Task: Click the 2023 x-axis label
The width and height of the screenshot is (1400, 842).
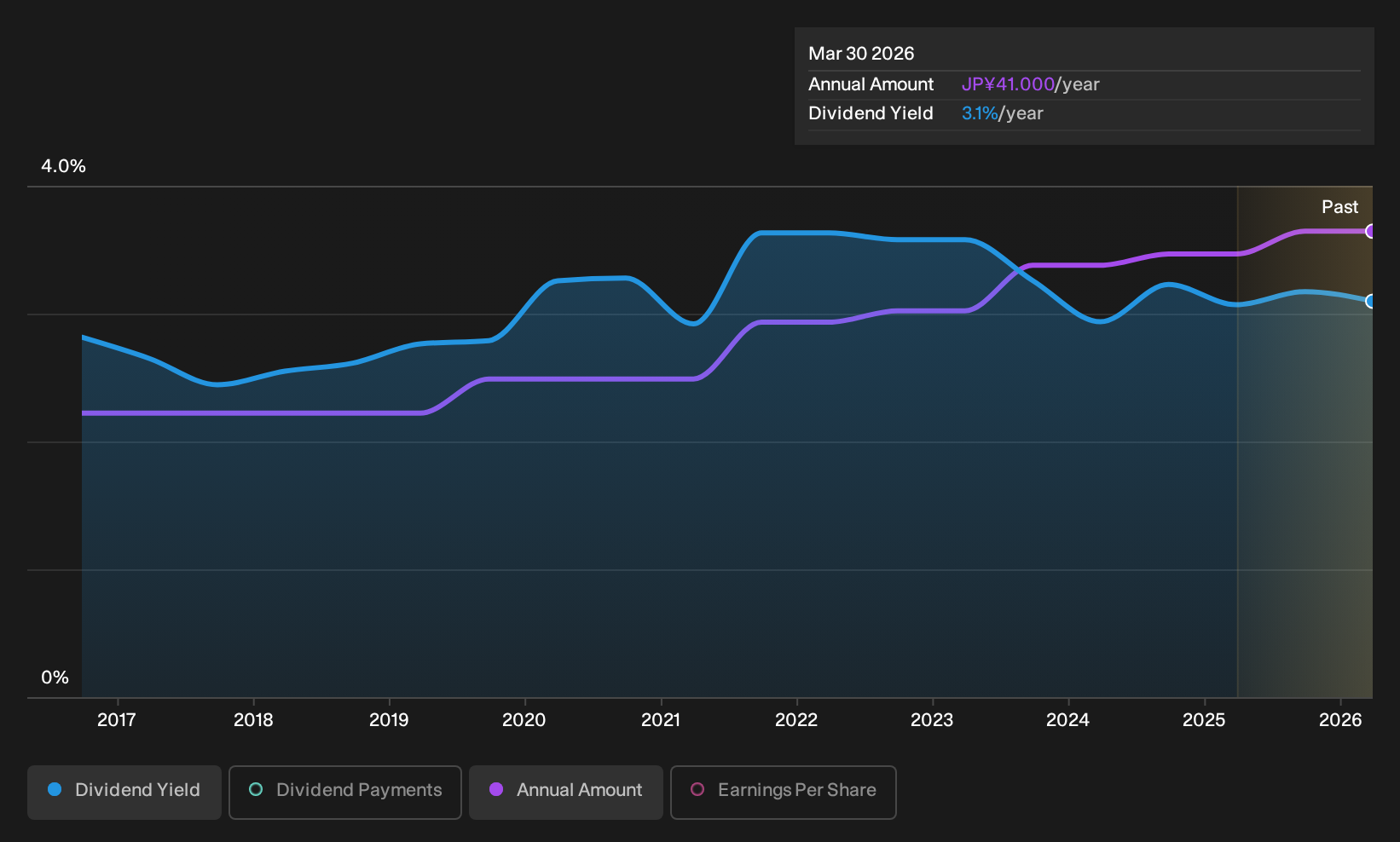Action: (x=932, y=720)
